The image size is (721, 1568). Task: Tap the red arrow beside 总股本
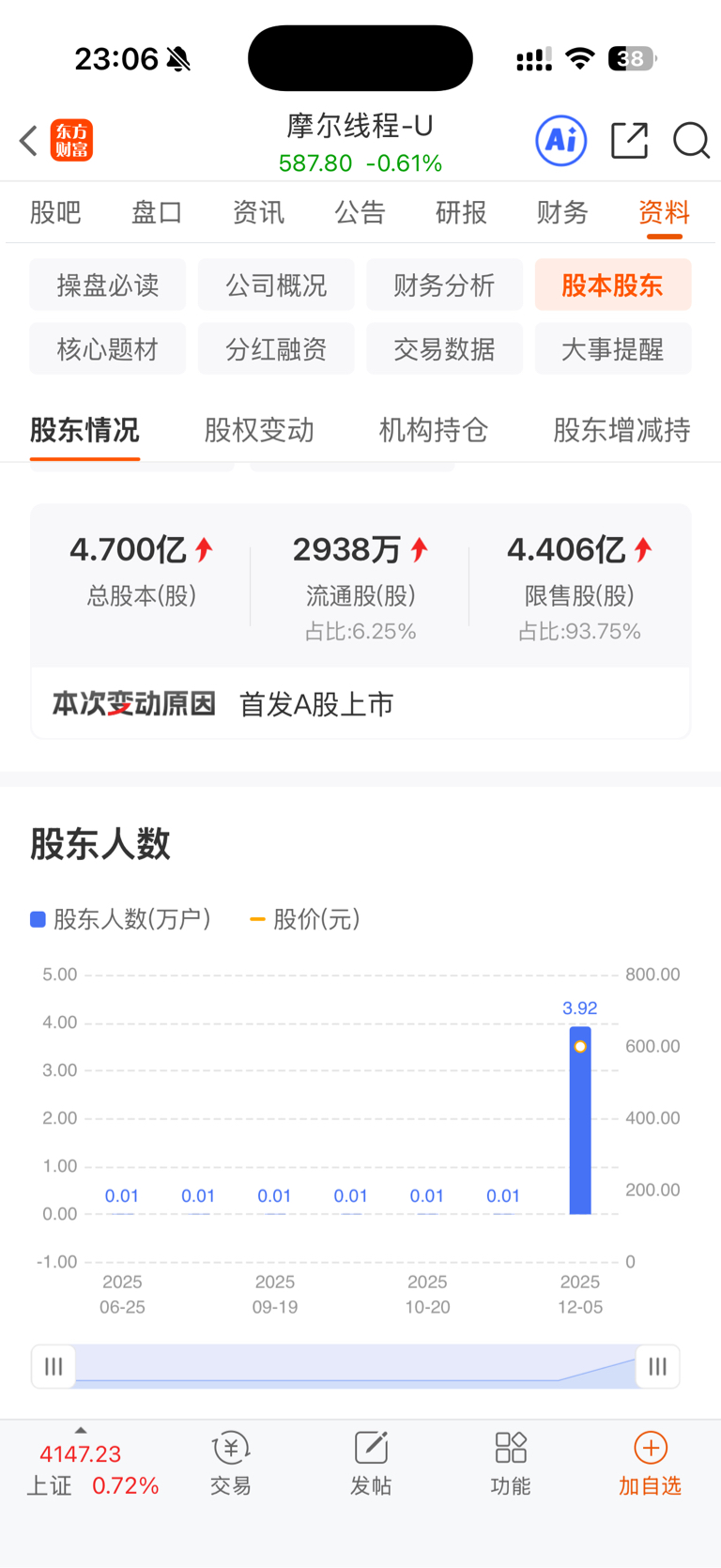(x=204, y=549)
